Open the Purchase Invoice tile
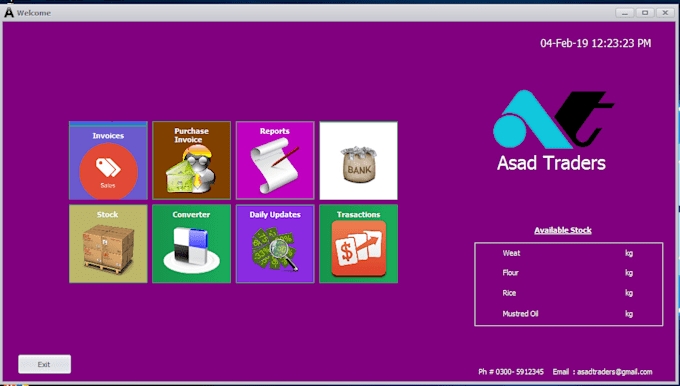Image resolution: width=680 pixels, height=386 pixels. click(x=192, y=160)
